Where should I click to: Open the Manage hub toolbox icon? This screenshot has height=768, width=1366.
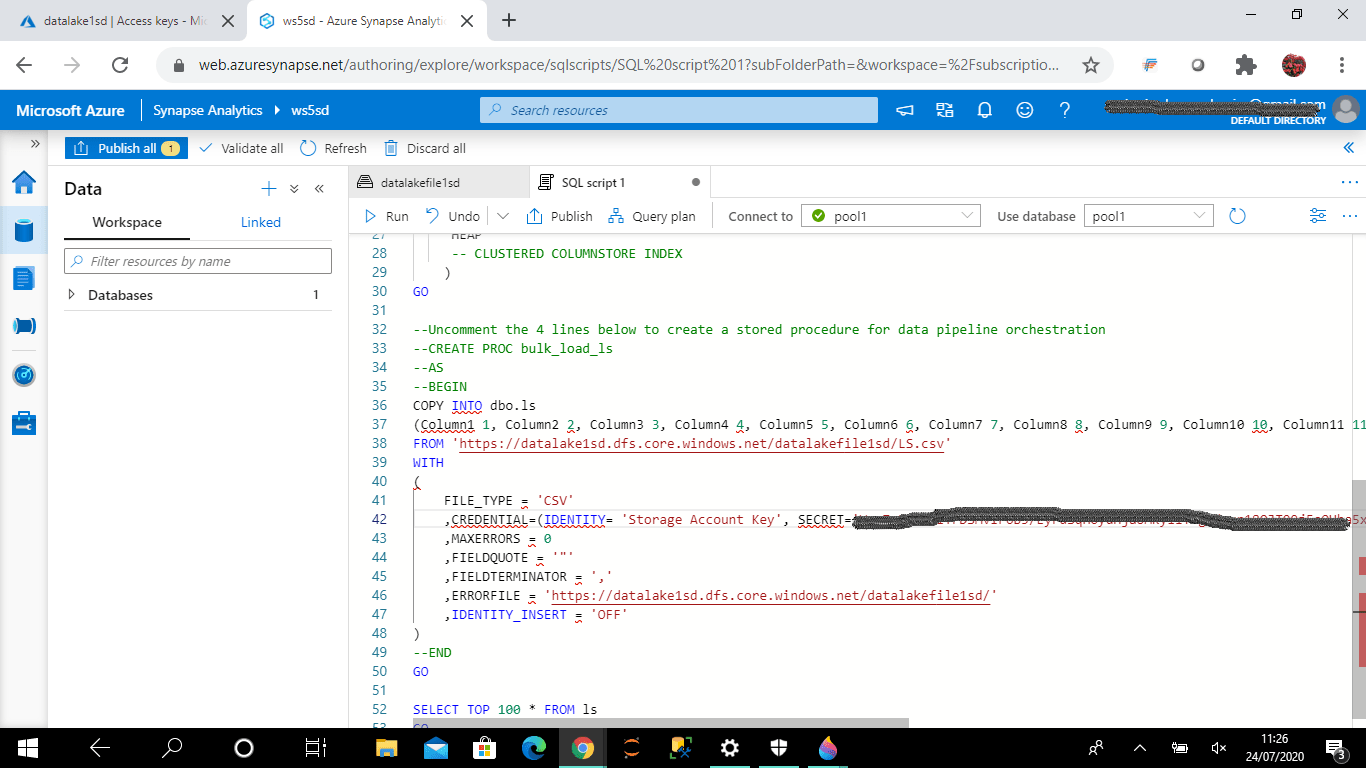pyautogui.click(x=24, y=423)
